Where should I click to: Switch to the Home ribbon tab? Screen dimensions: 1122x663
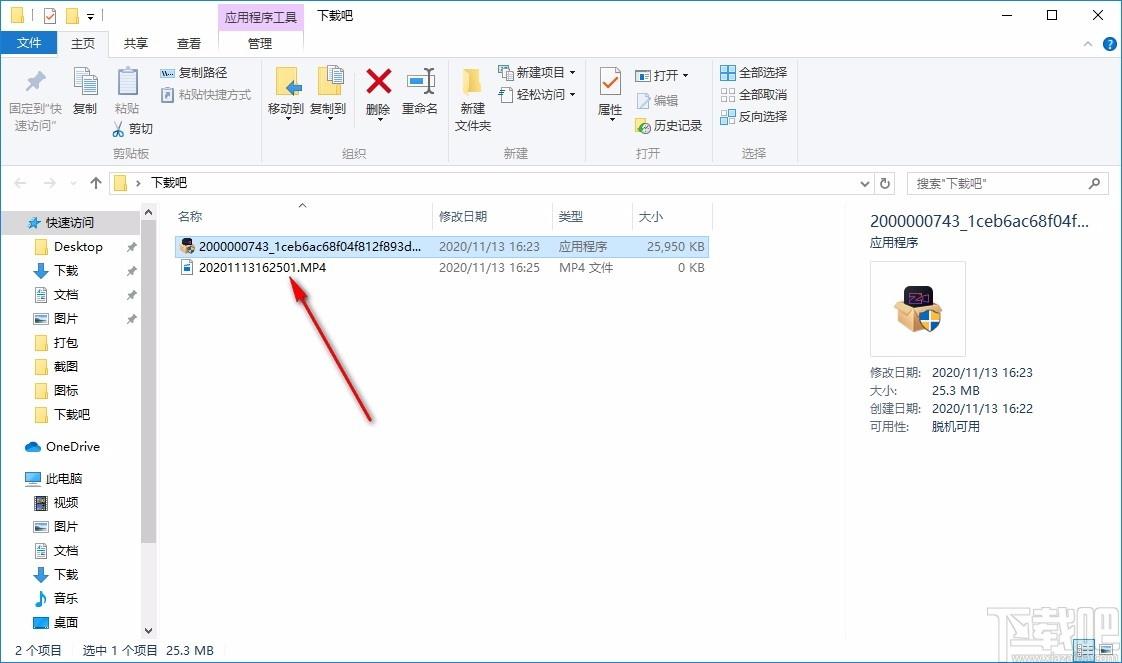click(82, 44)
